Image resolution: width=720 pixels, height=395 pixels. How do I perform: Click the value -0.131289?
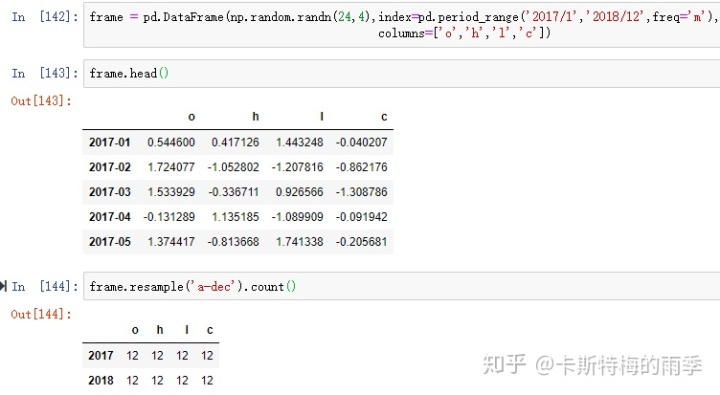pyautogui.click(x=169, y=217)
